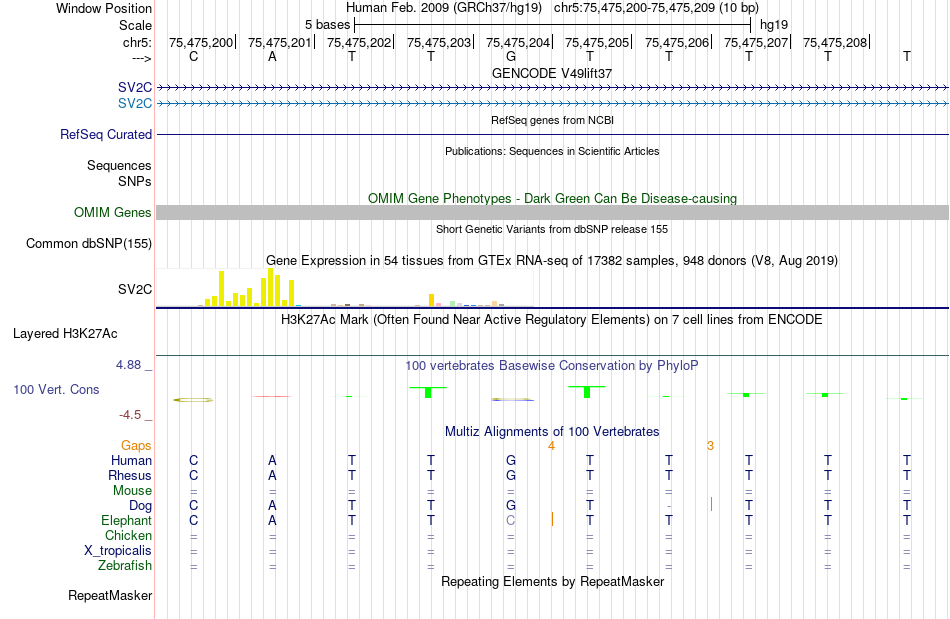Click the SV2C GTEx track label

(x=135, y=290)
